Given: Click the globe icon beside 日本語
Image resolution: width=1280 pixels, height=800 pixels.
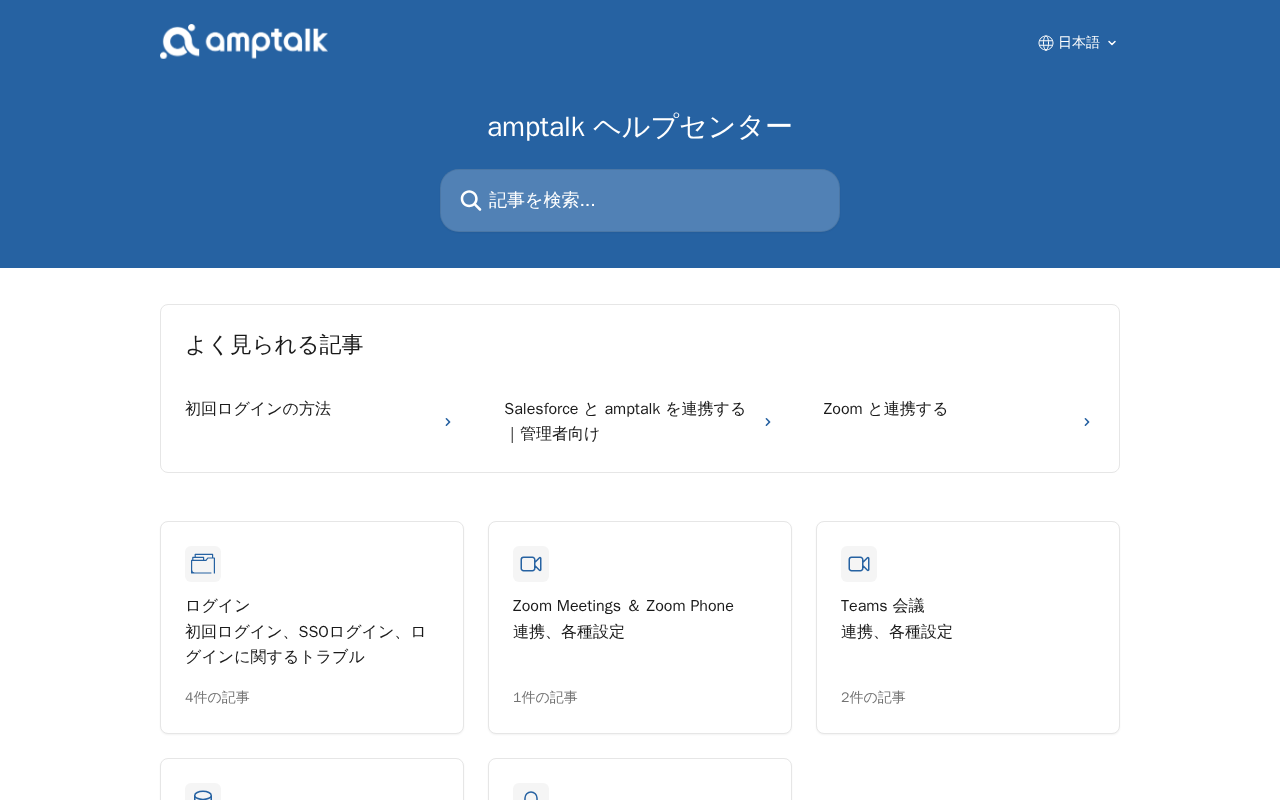Looking at the screenshot, I should tap(1046, 43).
